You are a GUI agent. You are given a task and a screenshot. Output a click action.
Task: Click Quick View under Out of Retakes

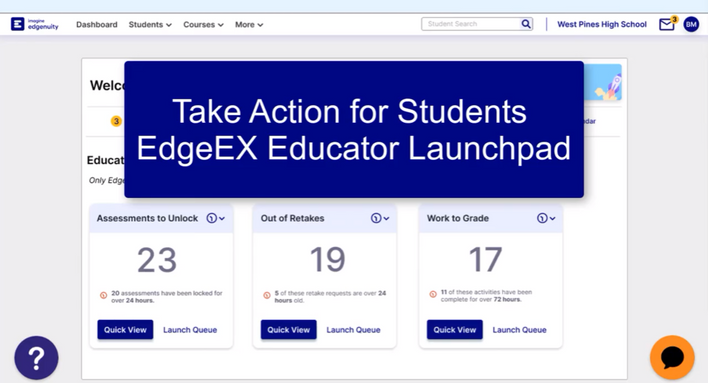tap(289, 330)
